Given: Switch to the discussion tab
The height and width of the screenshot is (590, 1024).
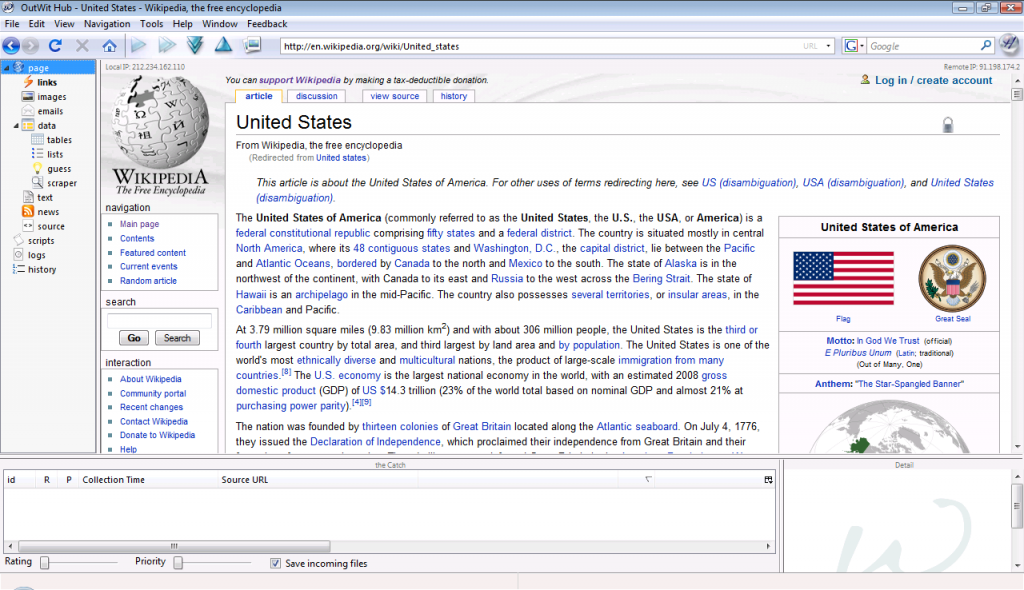Looking at the screenshot, I should [x=316, y=96].
